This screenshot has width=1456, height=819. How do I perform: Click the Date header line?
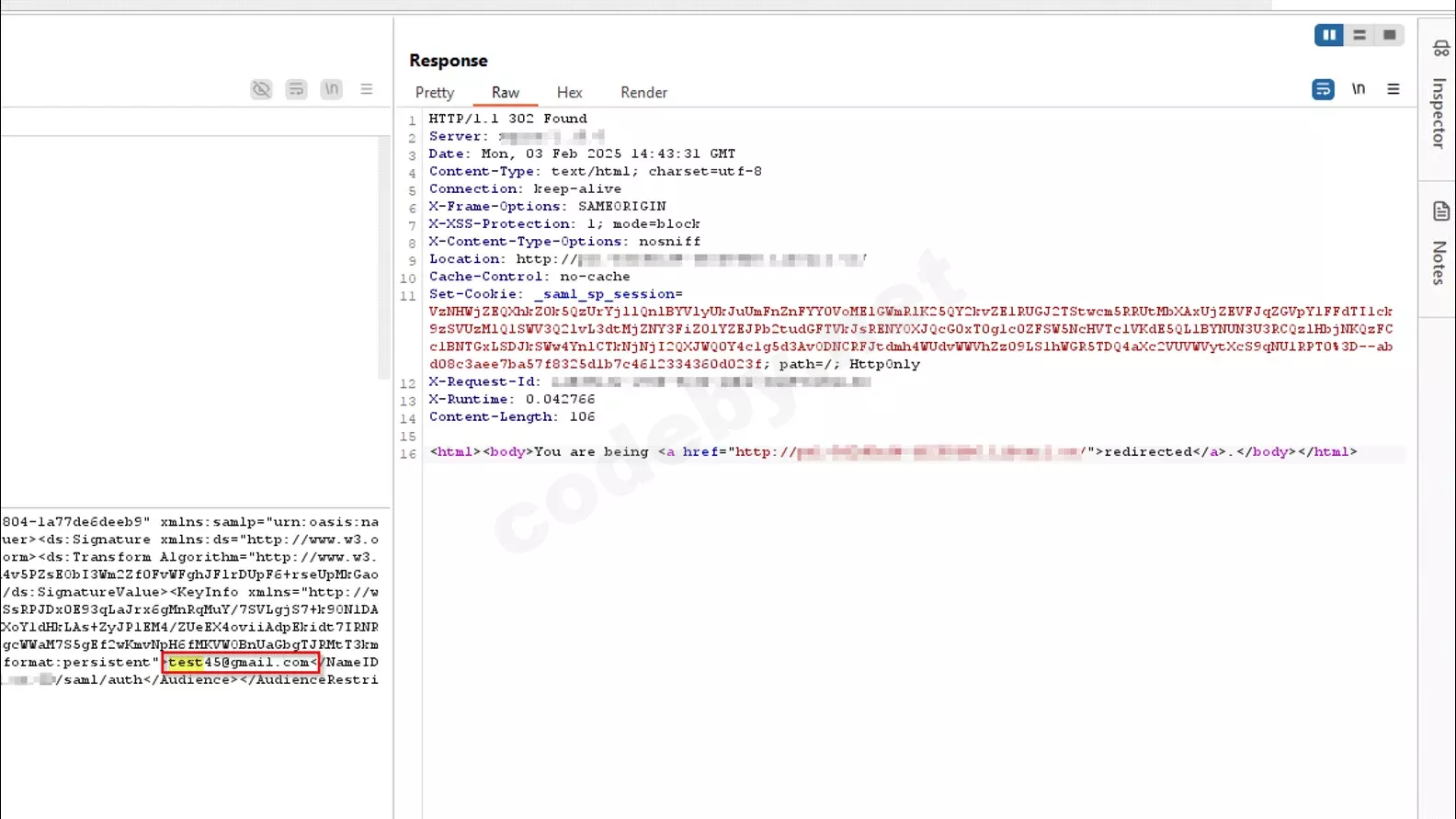coord(582,154)
